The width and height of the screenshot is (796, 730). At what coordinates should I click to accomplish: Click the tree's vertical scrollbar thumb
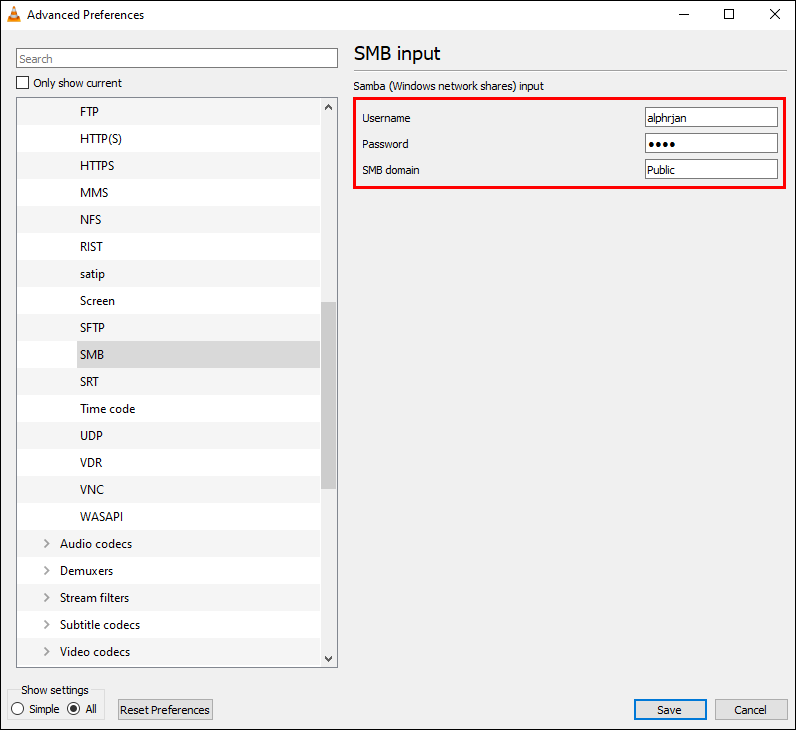[328, 395]
